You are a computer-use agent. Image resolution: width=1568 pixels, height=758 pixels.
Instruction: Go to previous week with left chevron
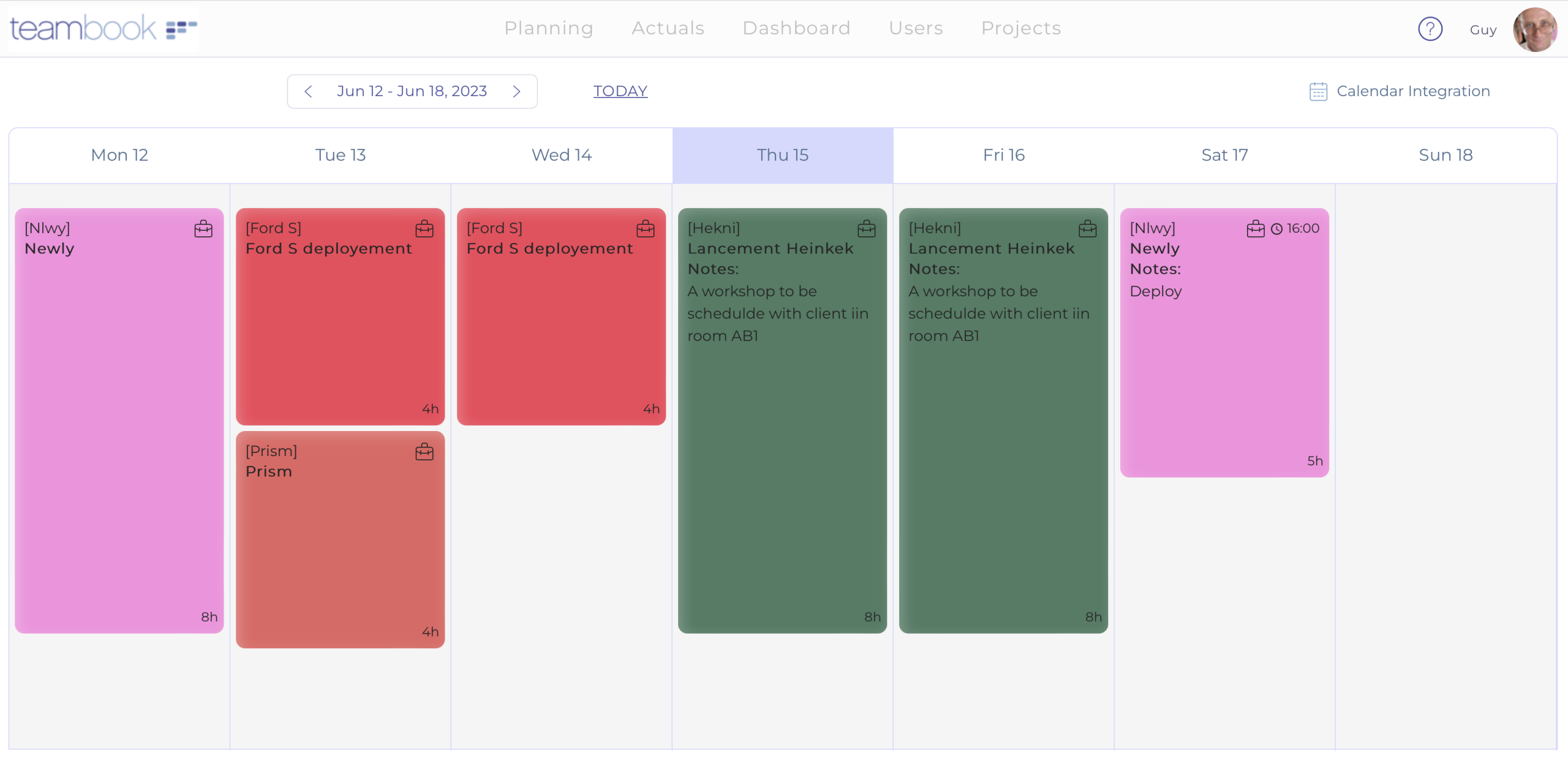[308, 91]
